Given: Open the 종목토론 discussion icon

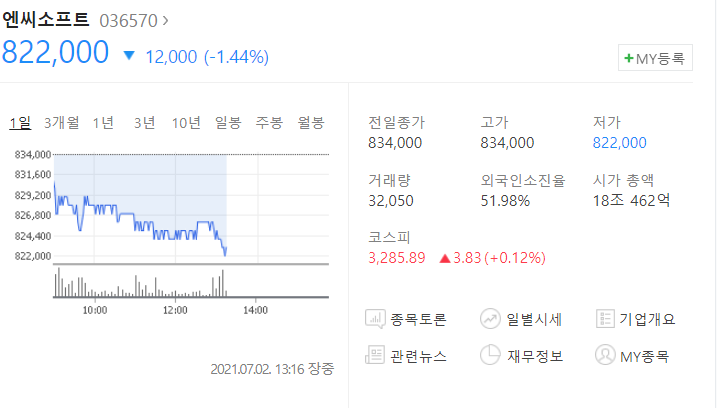Looking at the screenshot, I should (x=375, y=319).
